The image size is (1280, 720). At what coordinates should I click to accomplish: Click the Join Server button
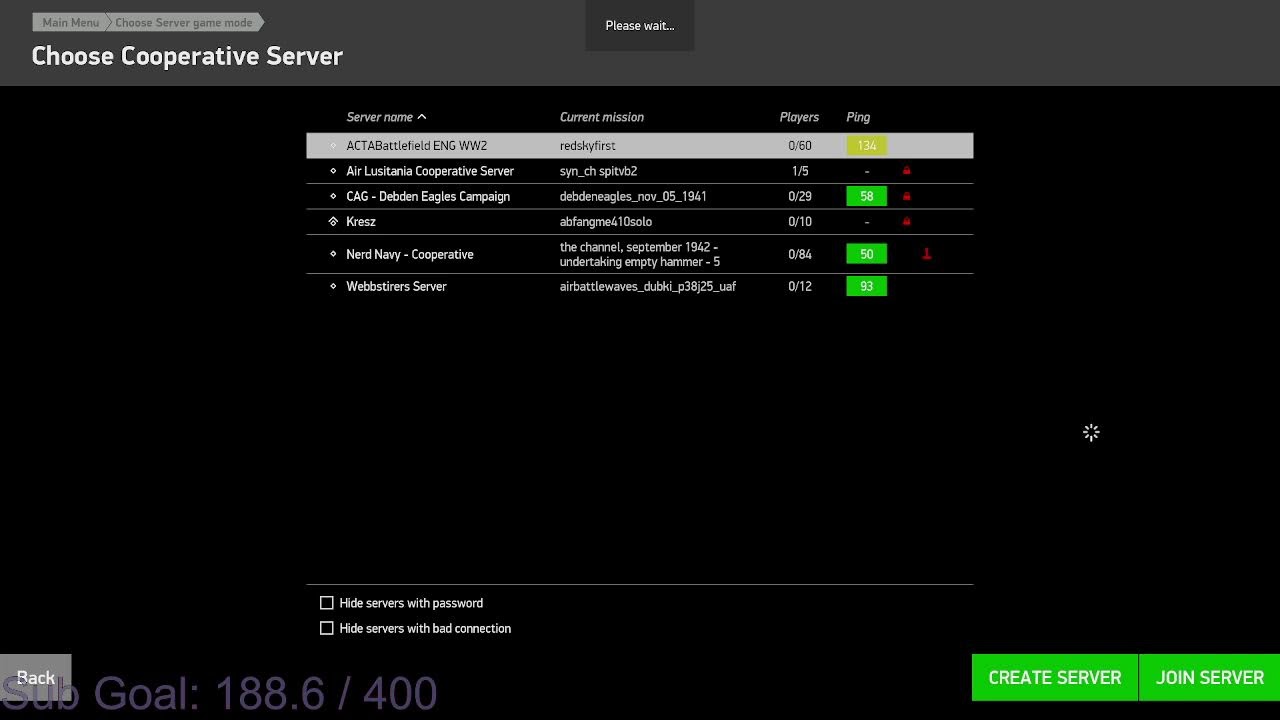[x=1210, y=677]
